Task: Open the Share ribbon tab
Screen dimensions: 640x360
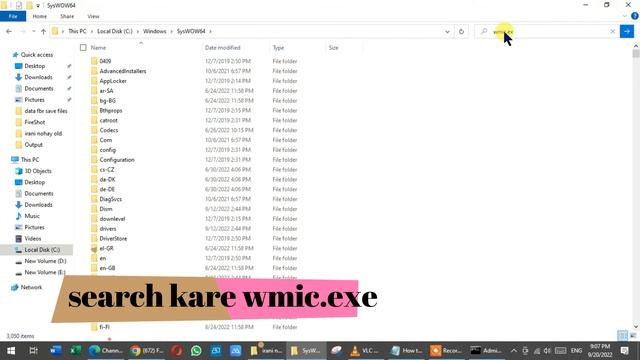Action: point(67,16)
